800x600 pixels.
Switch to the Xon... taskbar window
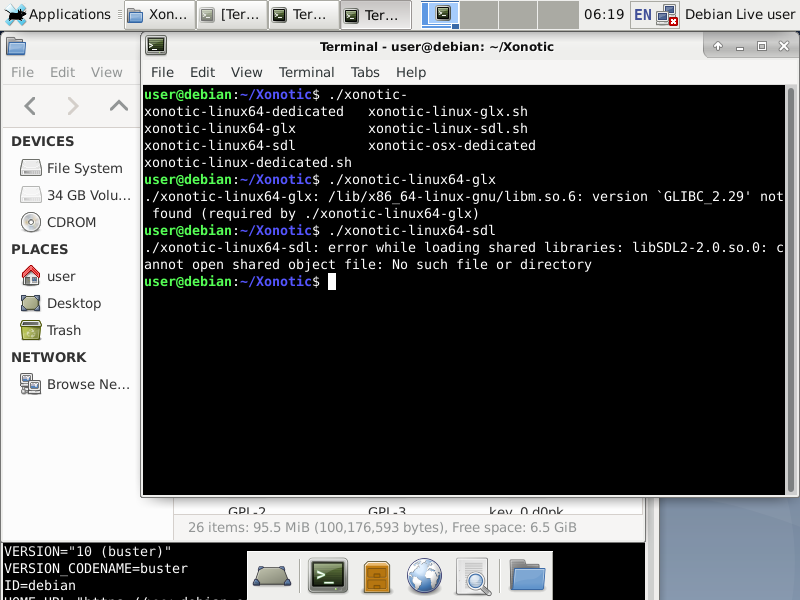tap(160, 15)
